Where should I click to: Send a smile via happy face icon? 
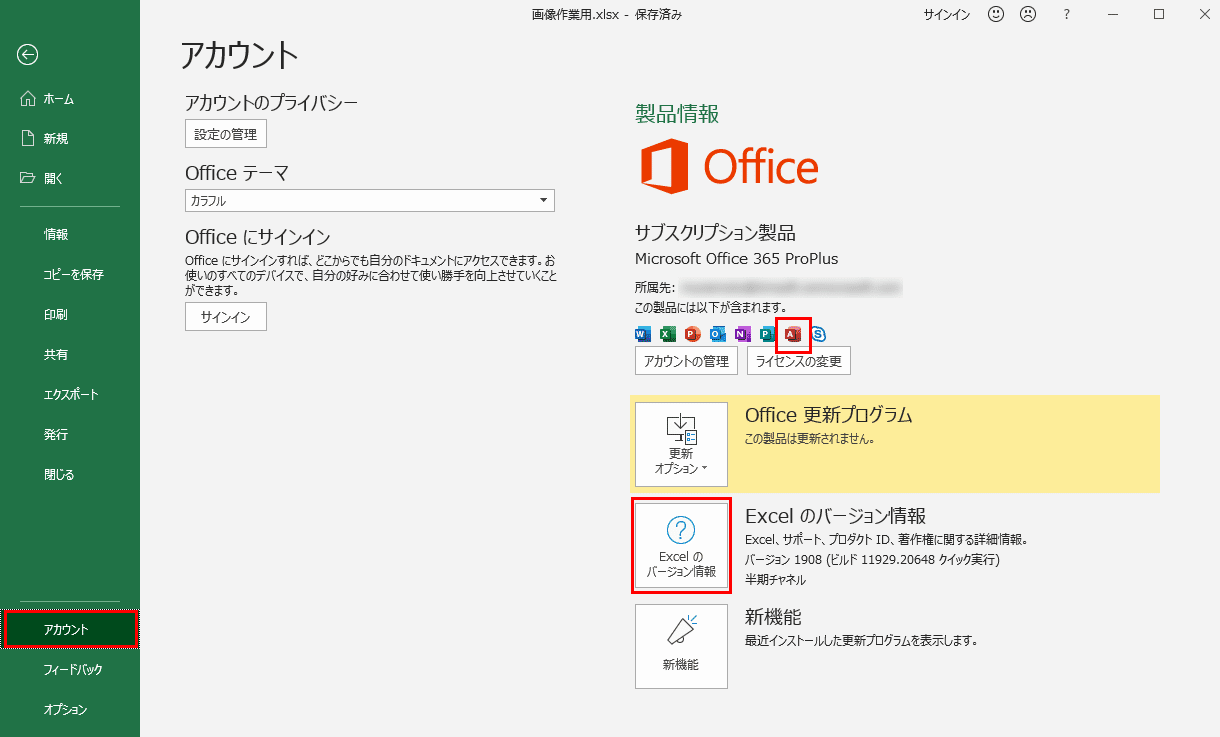[996, 14]
